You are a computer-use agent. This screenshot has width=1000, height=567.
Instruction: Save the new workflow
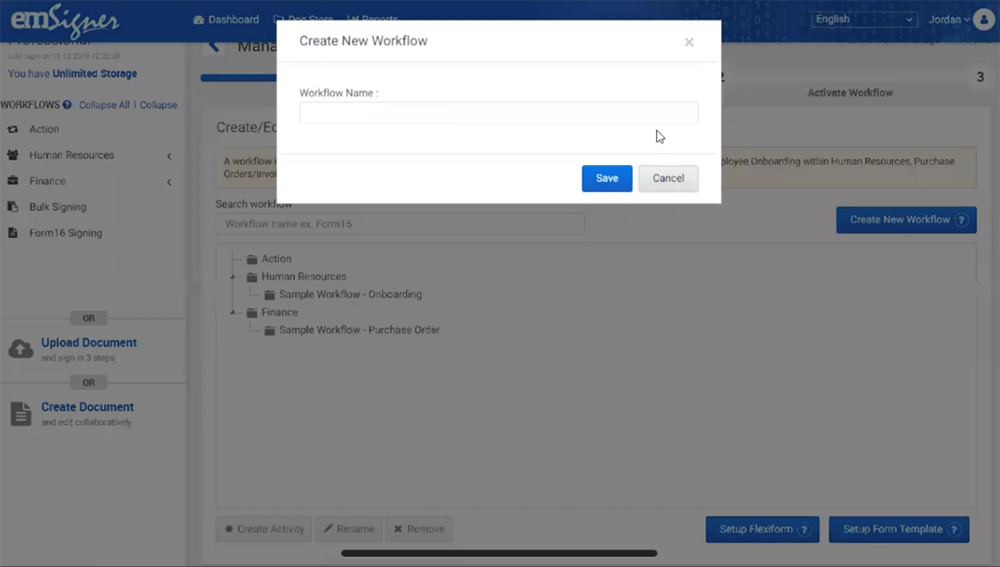(x=607, y=178)
